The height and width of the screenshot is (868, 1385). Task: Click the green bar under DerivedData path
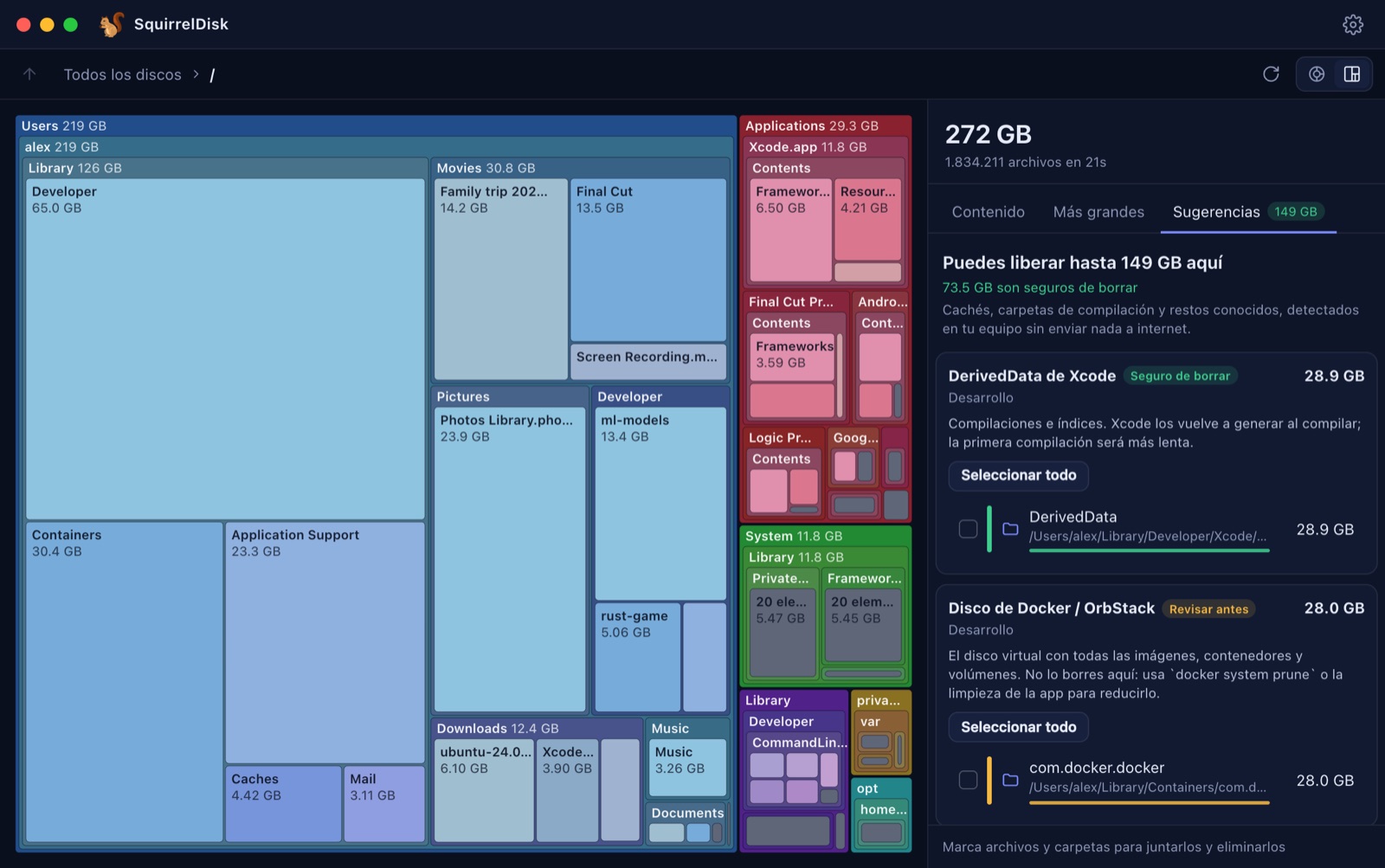1150,550
